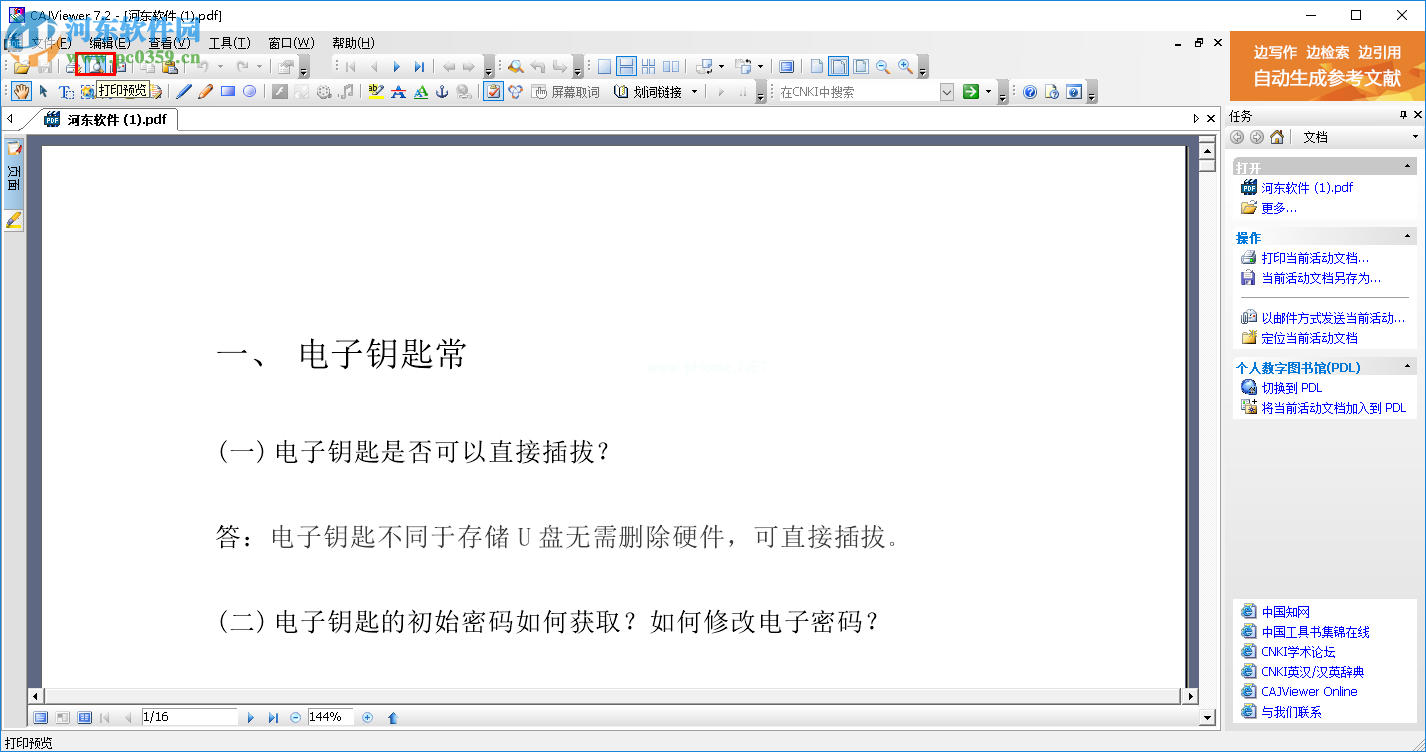
Task: Click the full screen view icon
Action: tap(787, 67)
